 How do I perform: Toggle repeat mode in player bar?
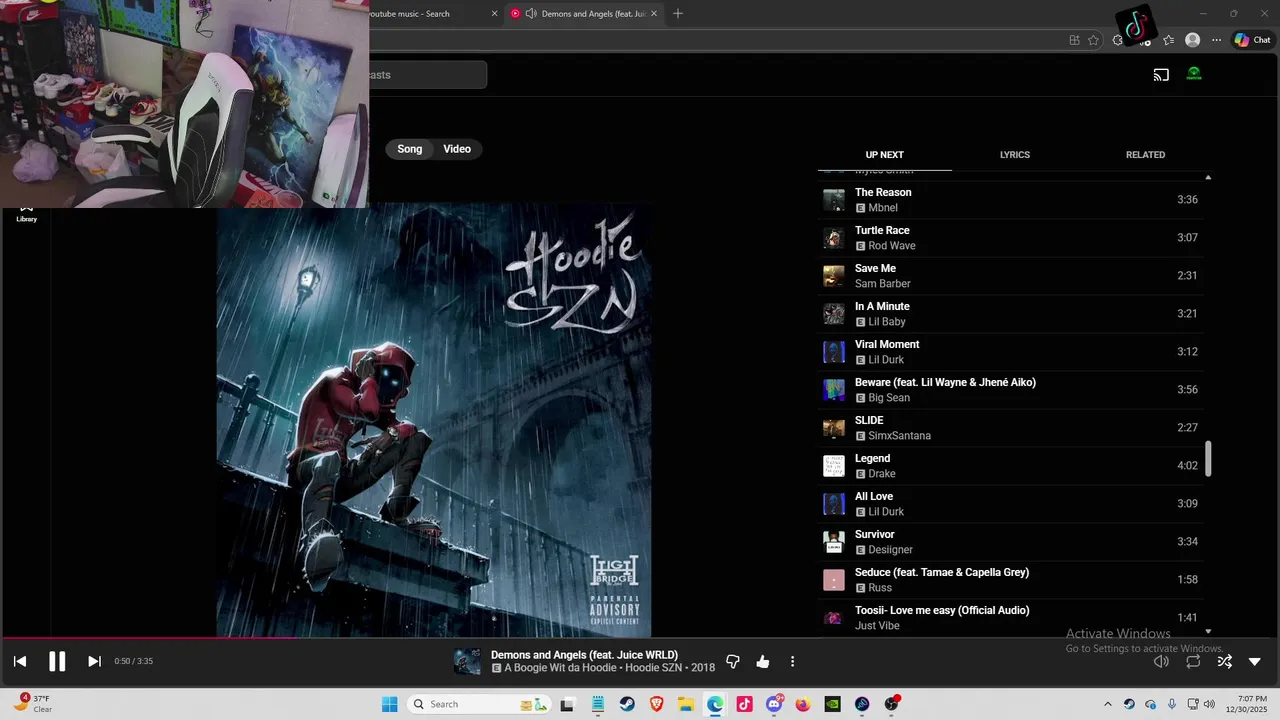1193,661
